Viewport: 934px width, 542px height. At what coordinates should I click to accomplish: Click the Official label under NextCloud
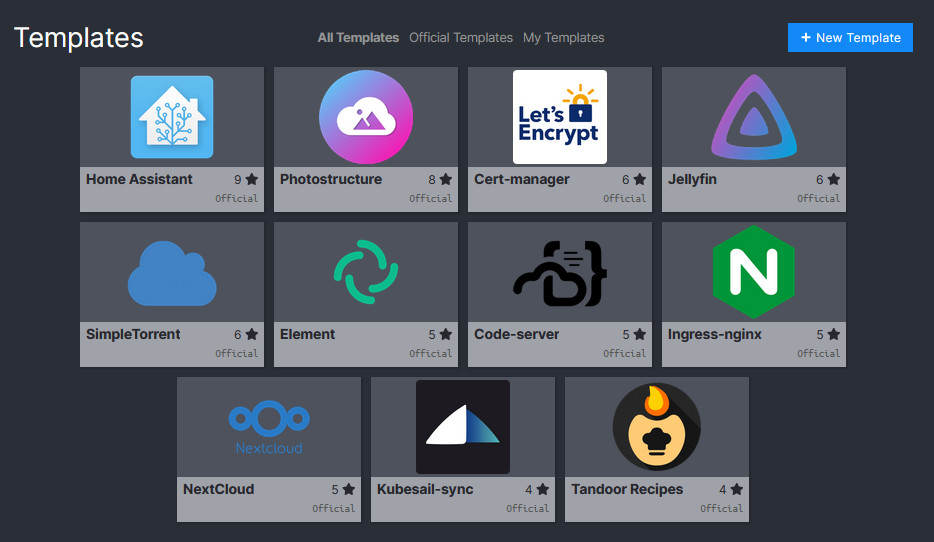point(334,508)
